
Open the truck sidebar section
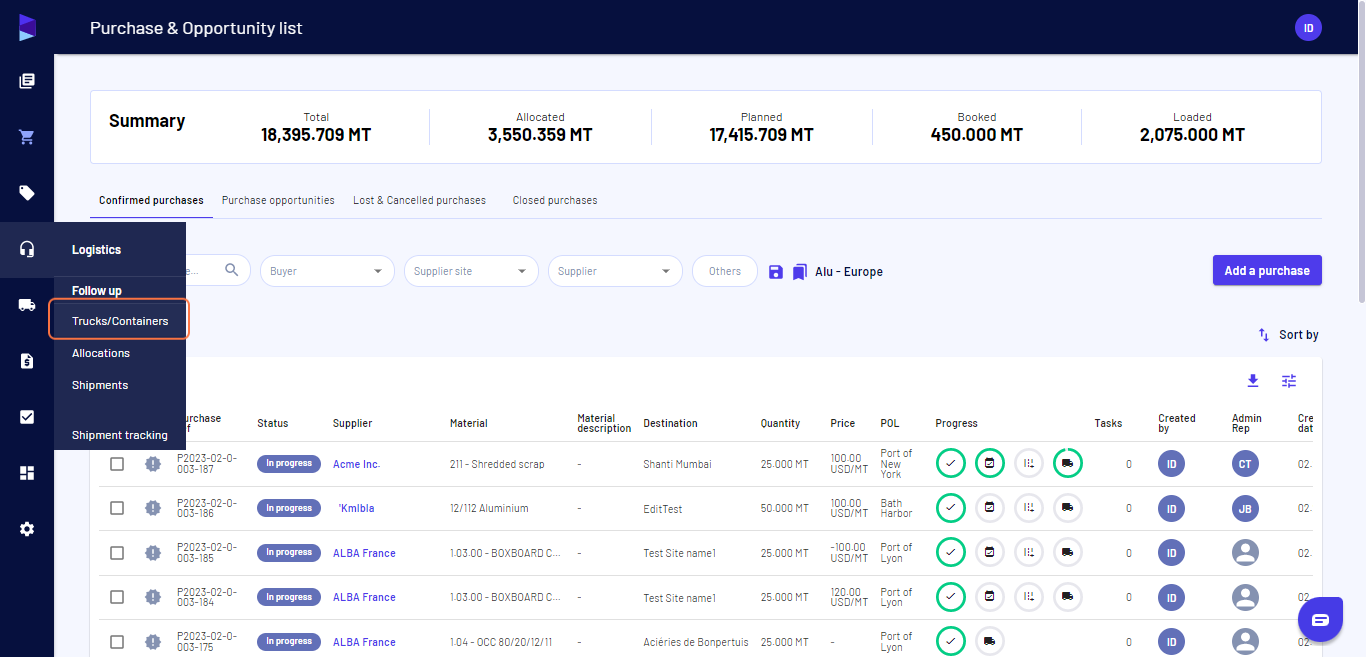pos(27,305)
